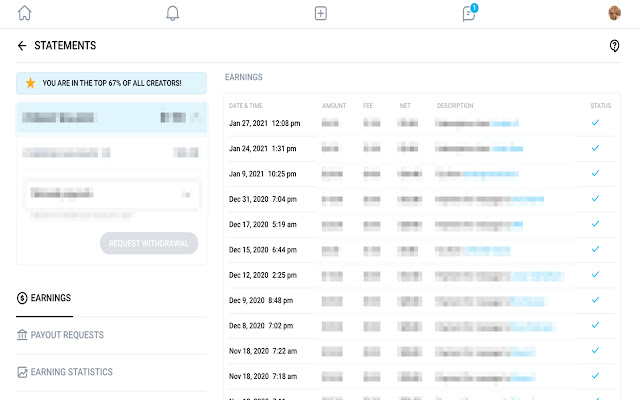Click the blue description link for Dec 12, 2020
Viewport: 640px width, 400px height.
click(x=538, y=276)
